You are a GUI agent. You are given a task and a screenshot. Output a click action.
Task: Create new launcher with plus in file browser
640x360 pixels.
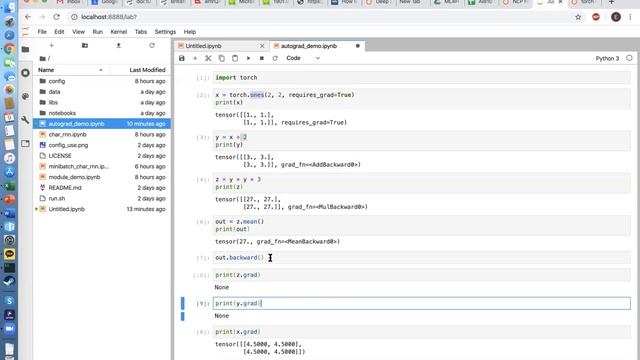click(51, 45)
